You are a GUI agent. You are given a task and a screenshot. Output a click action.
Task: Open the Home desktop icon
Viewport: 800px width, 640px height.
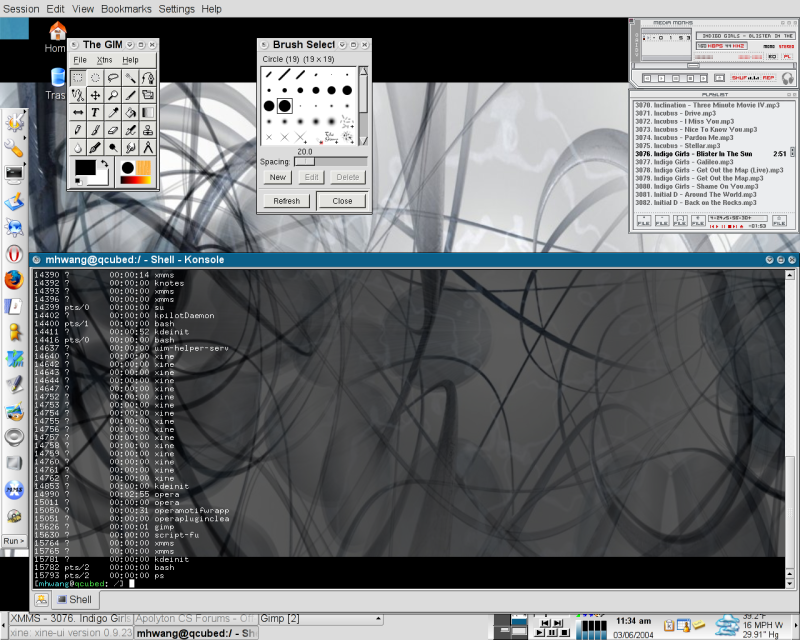(57, 32)
